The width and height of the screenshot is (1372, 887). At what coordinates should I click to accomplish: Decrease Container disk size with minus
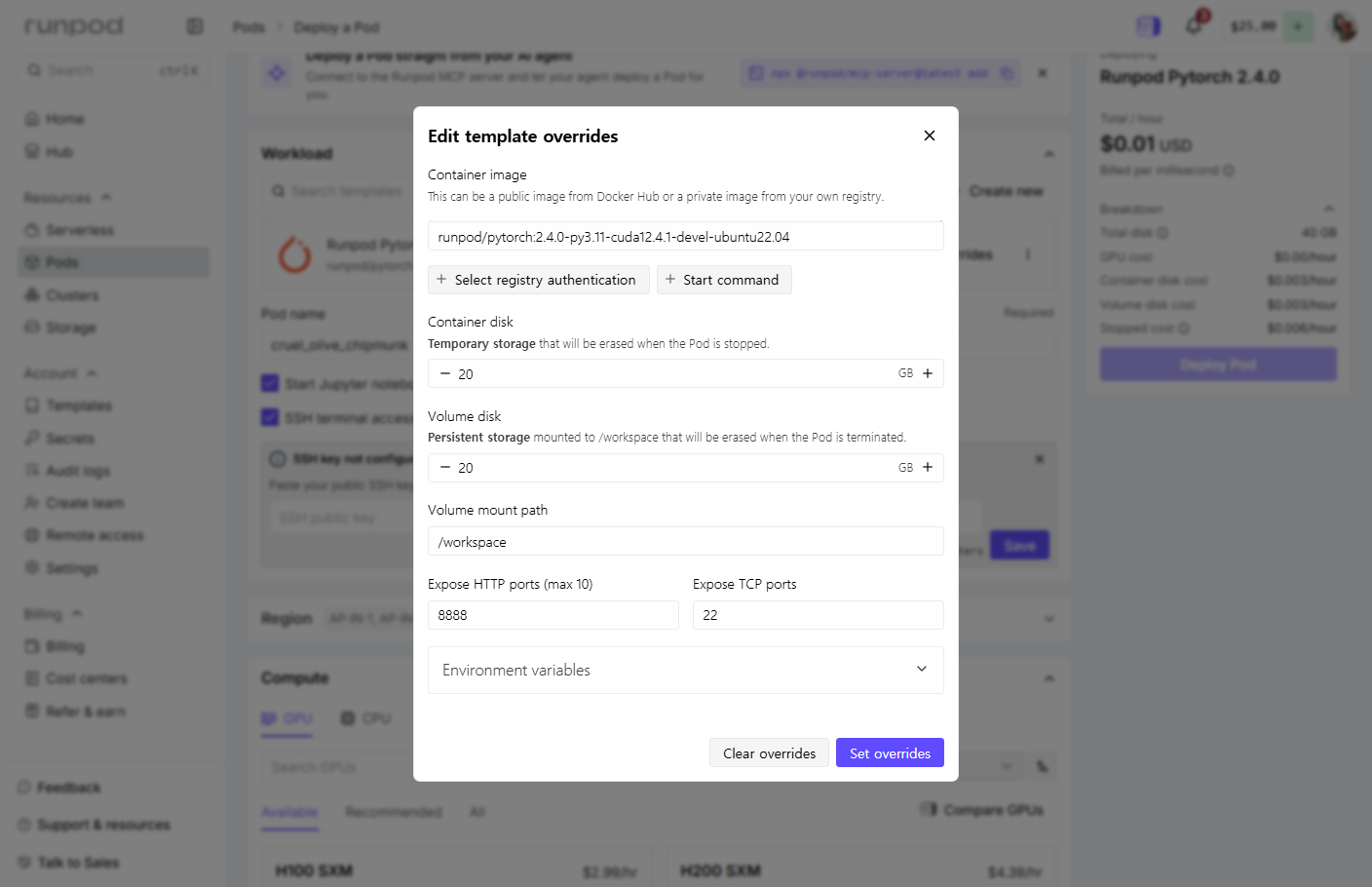[x=445, y=373]
